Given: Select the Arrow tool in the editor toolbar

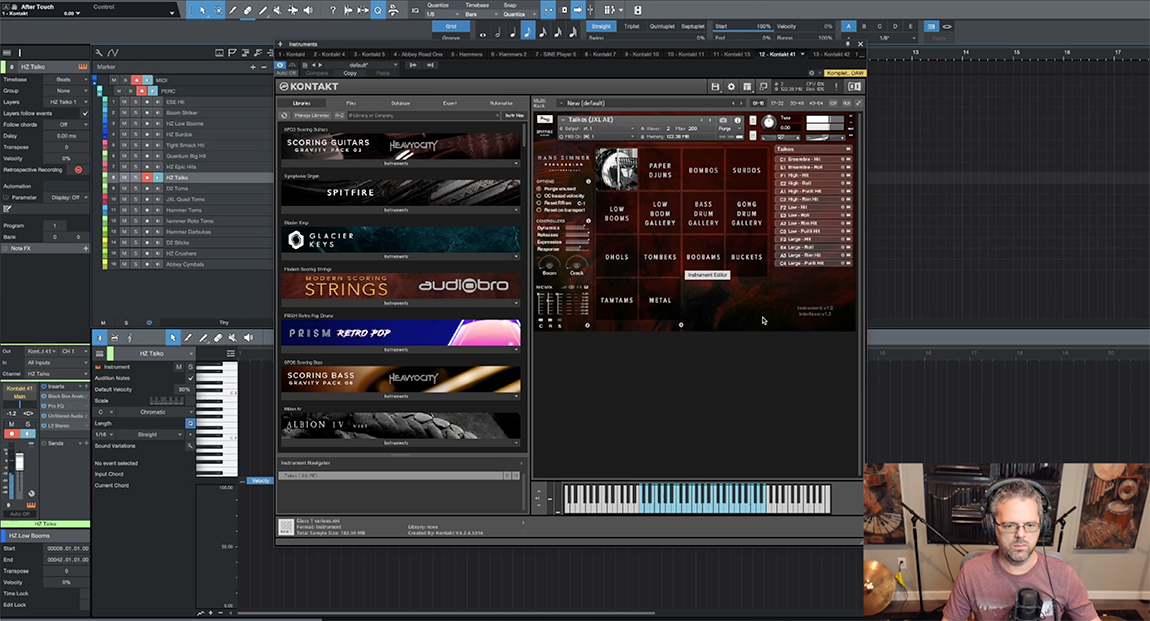Looking at the screenshot, I should (x=173, y=338).
